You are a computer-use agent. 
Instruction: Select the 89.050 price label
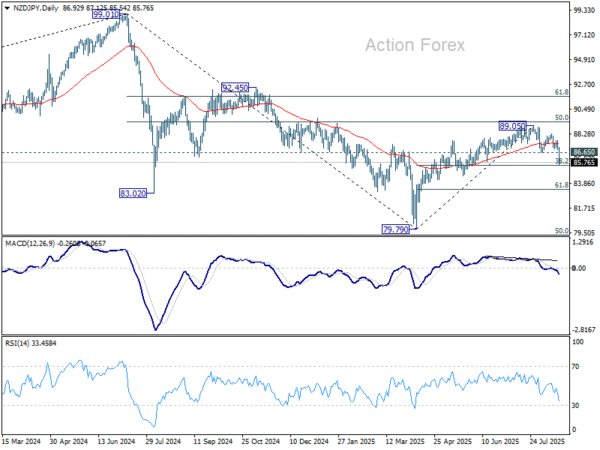pos(512,126)
